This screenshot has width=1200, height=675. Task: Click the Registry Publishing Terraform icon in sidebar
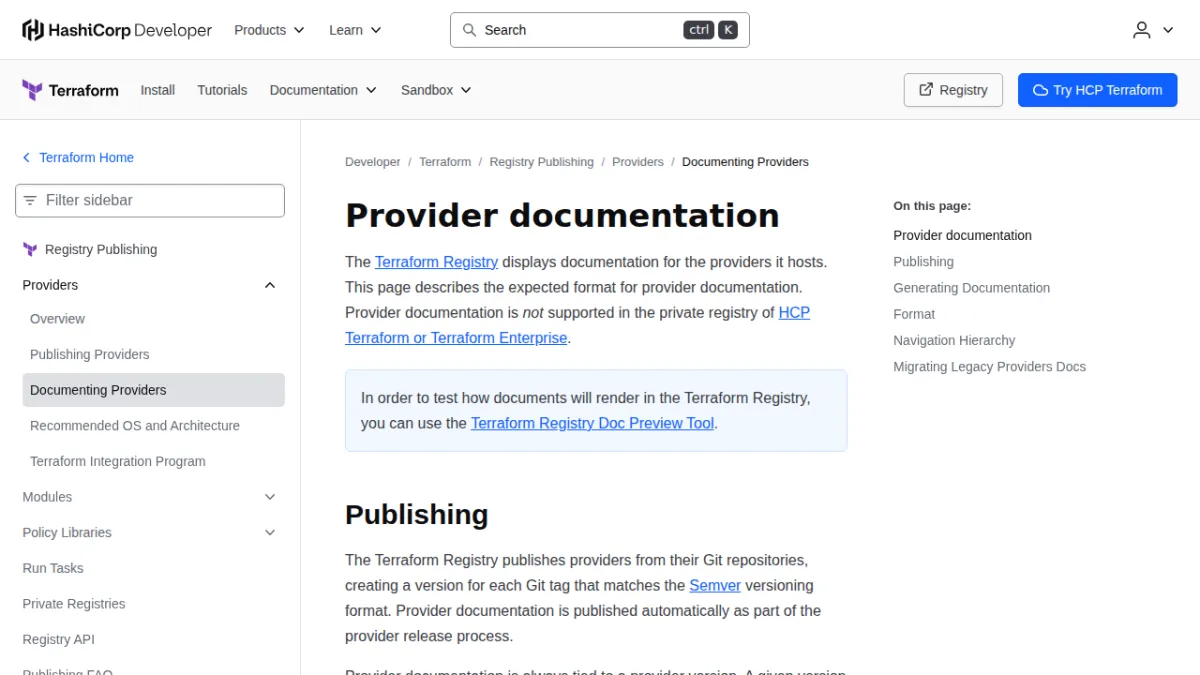coord(30,249)
